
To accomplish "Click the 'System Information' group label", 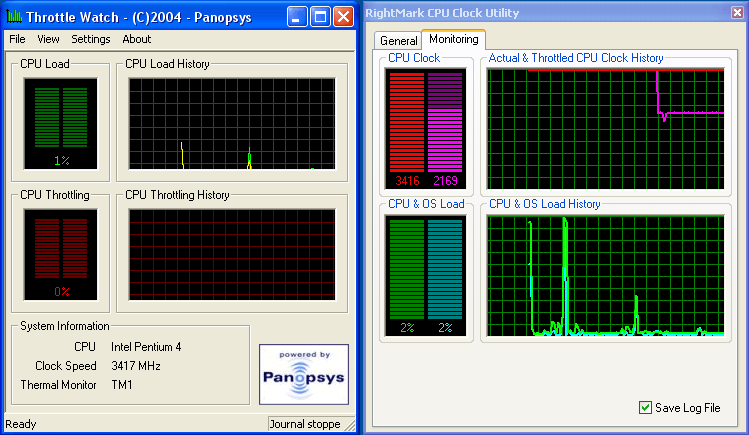I will (64, 326).
